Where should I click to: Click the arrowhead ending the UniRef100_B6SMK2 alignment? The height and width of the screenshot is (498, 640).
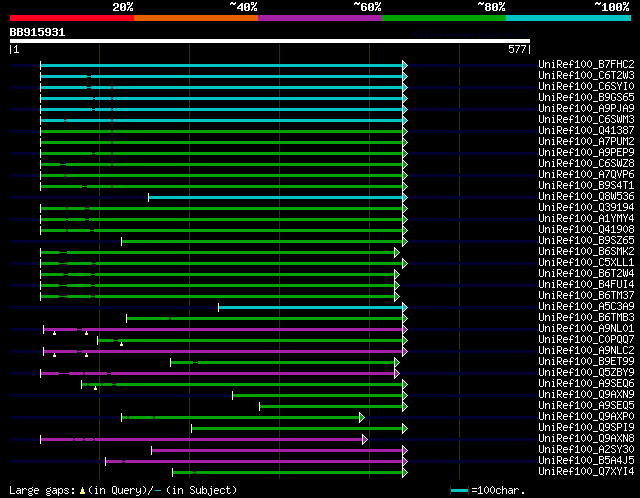point(397,252)
